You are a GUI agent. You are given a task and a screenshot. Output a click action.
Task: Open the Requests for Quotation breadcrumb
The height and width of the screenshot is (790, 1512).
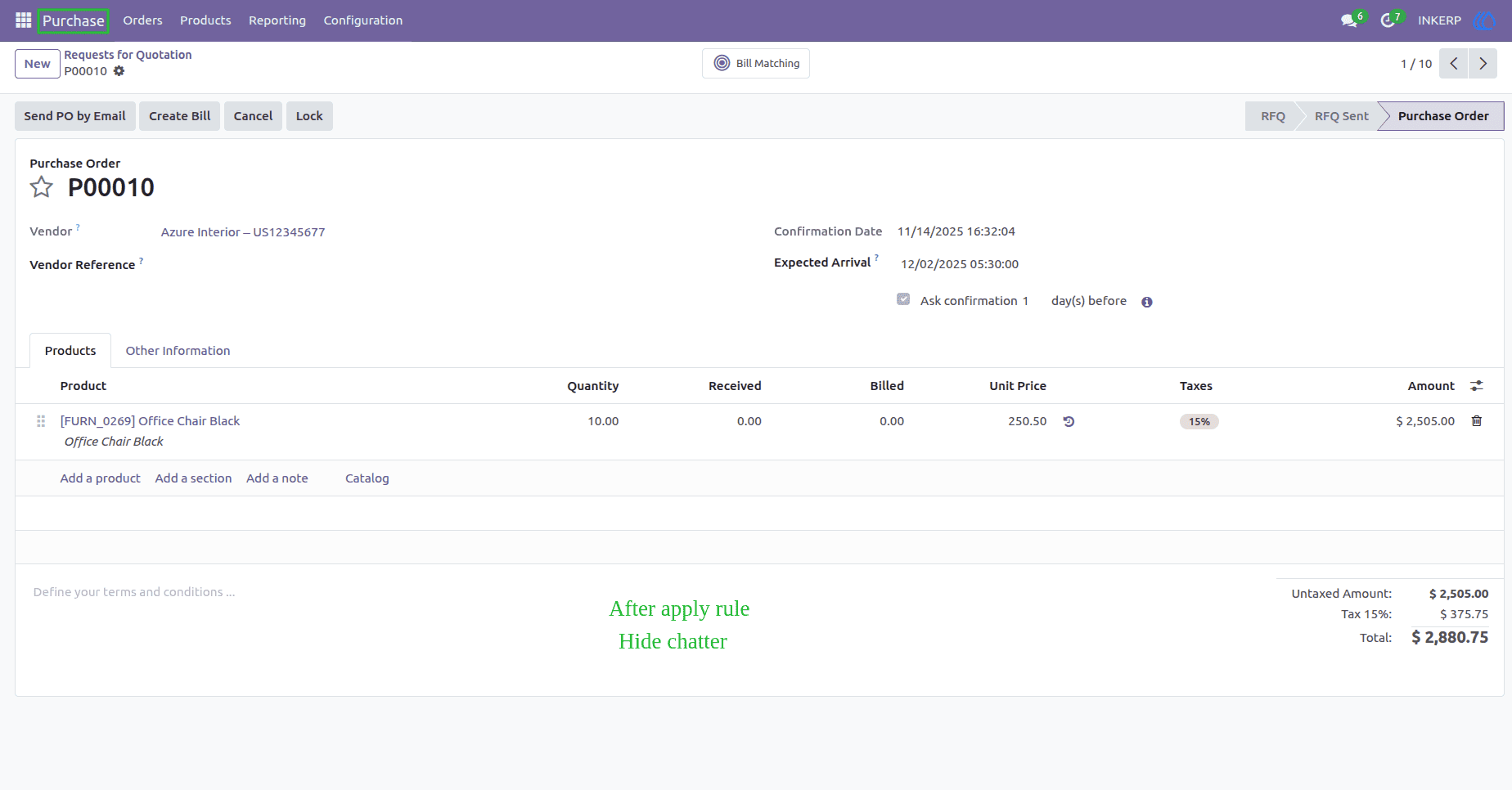(128, 55)
